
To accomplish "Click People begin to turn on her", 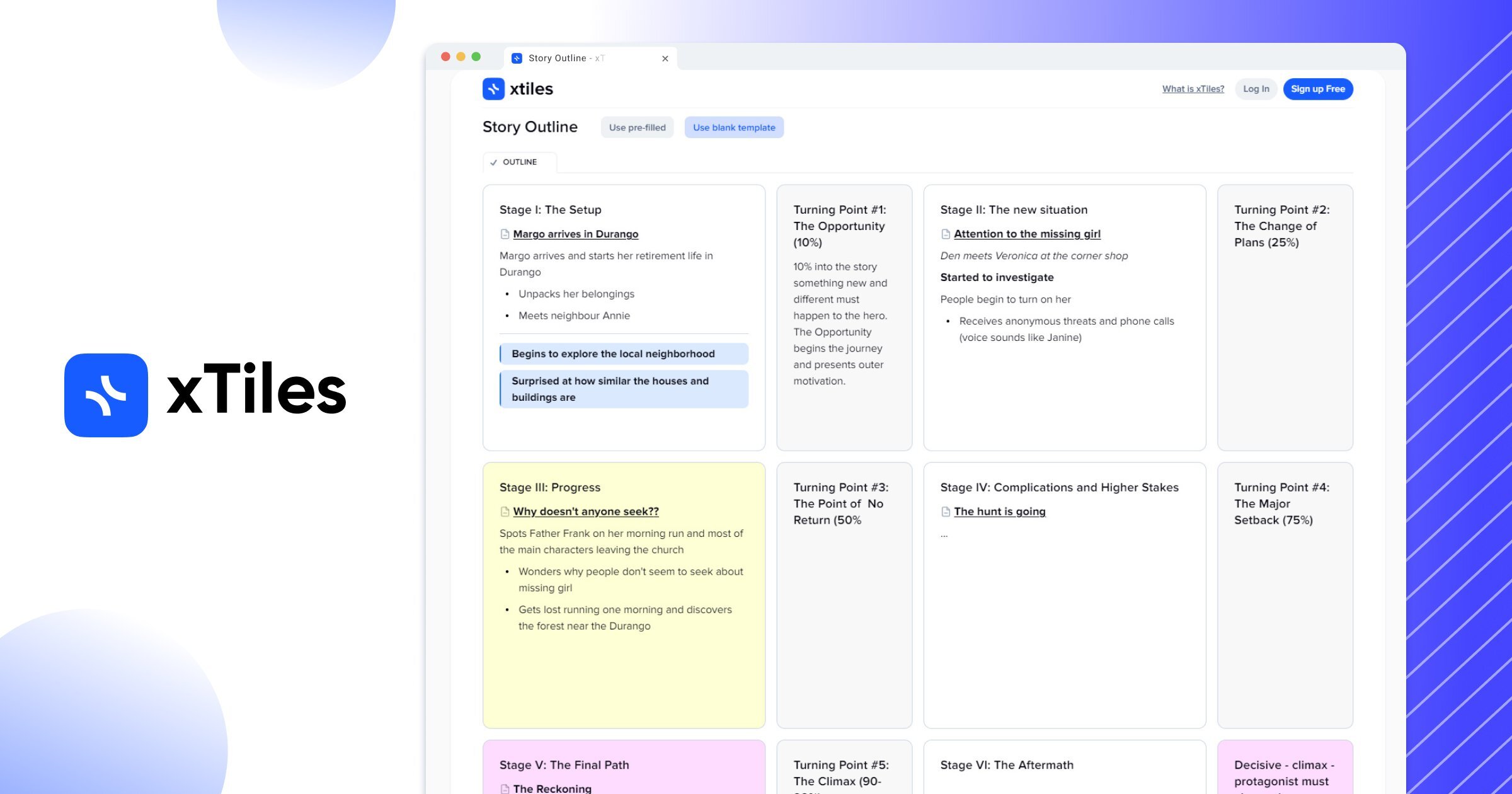I will point(1005,300).
